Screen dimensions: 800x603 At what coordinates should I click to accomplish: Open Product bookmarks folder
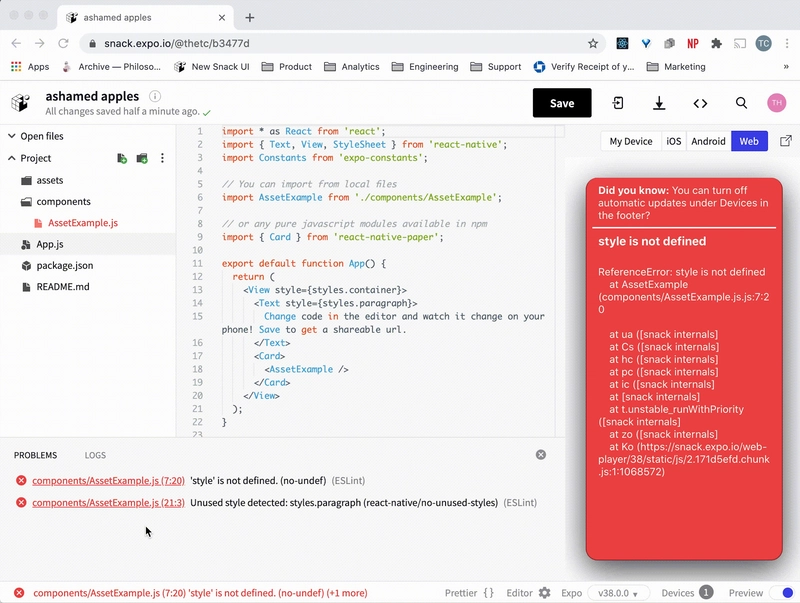pos(287,67)
